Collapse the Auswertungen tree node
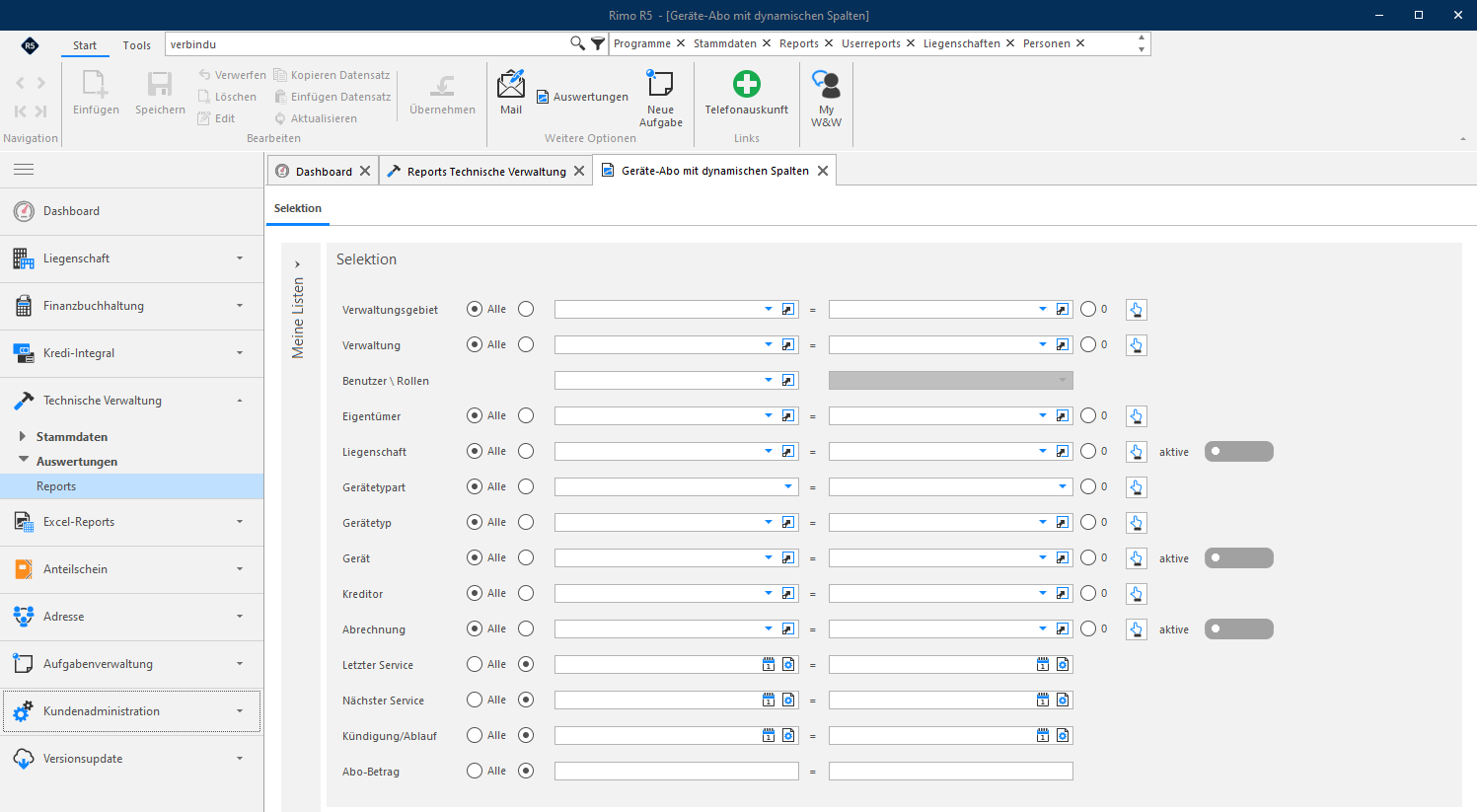The height and width of the screenshot is (812, 1477). pos(24,461)
